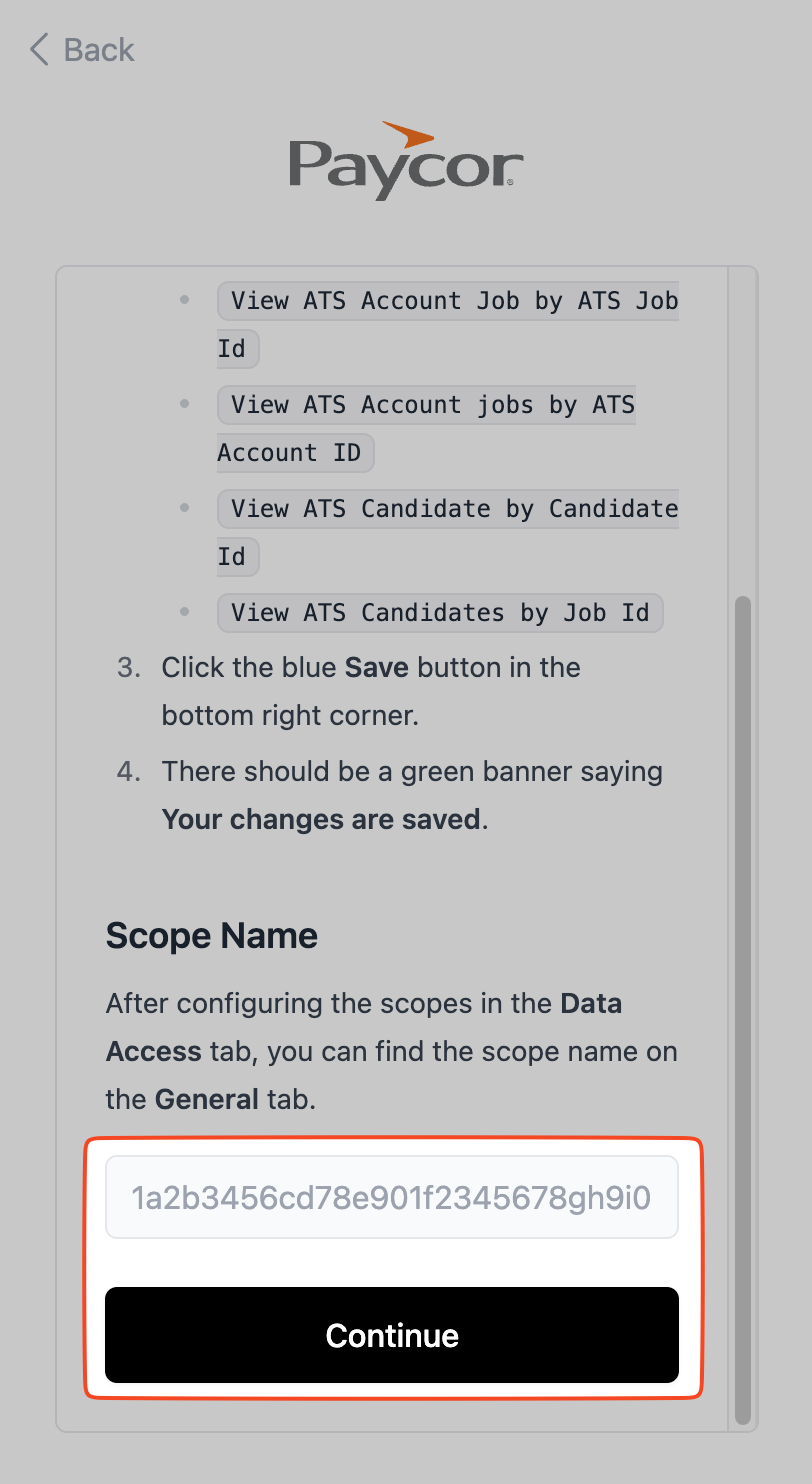Click the "Scope Name" section heading
812x1484 pixels.
point(212,936)
